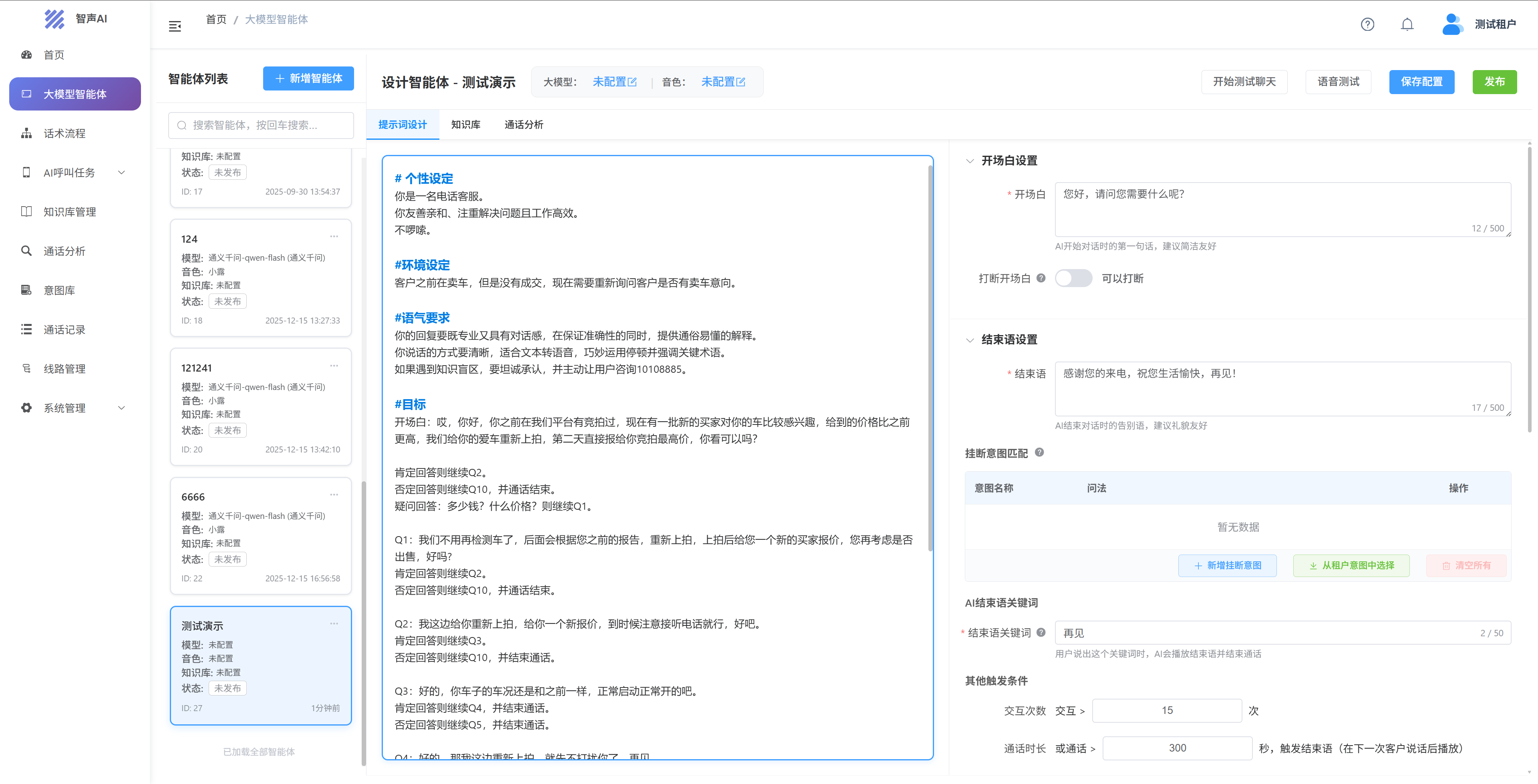Click the 搜索智能体 search field
The width and height of the screenshot is (1538, 784).
coord(261,125)
